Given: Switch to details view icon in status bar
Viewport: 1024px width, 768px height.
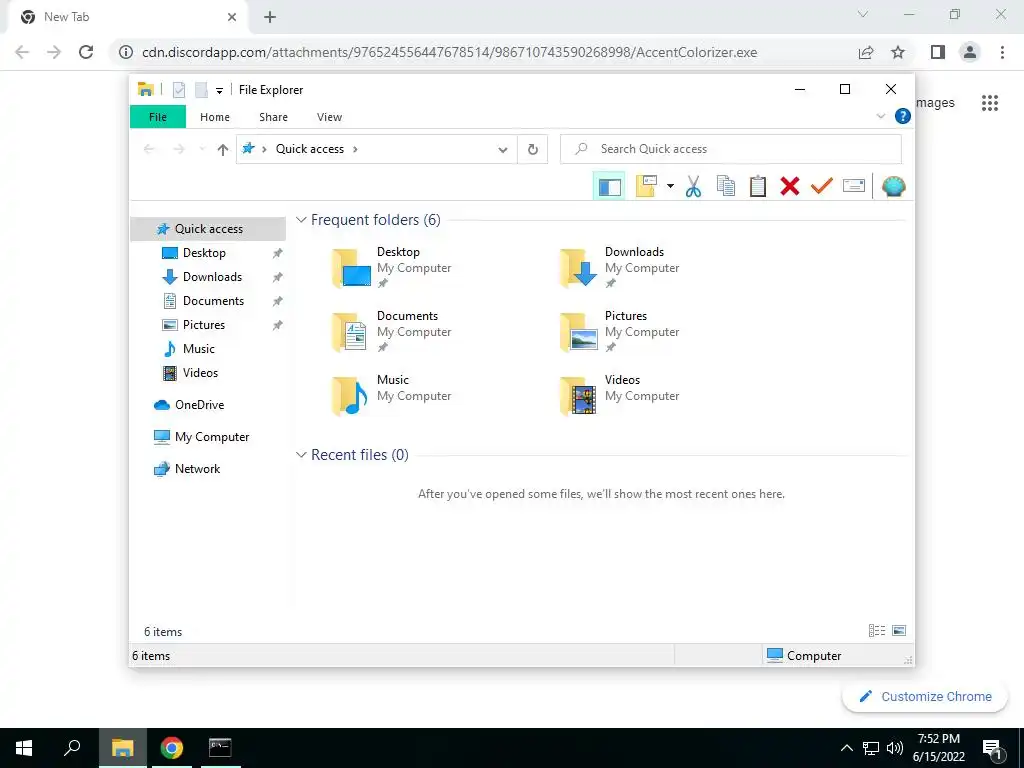Looking at the screenshot, I should tap(876, 631).
